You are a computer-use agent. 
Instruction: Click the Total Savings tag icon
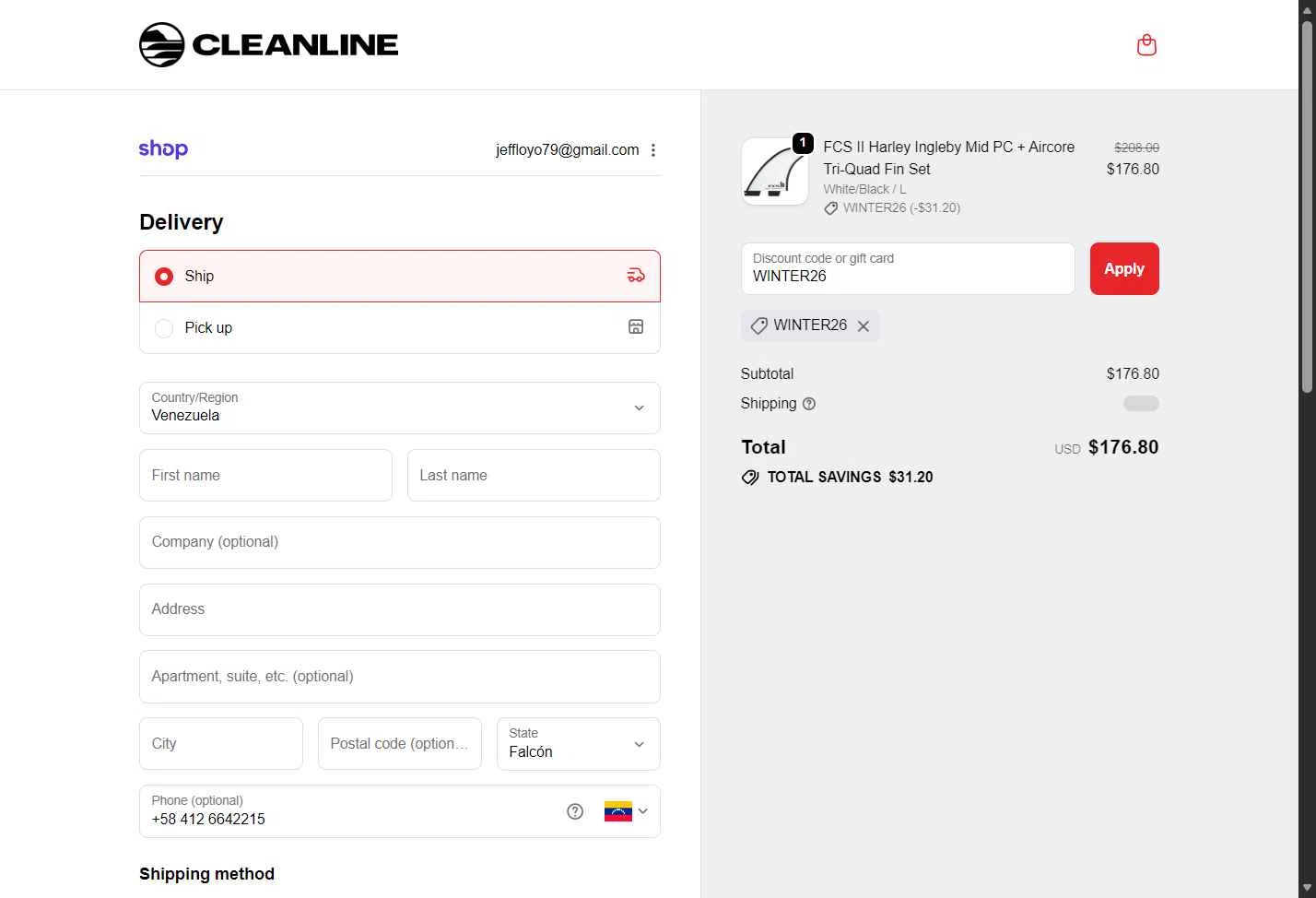751,478
